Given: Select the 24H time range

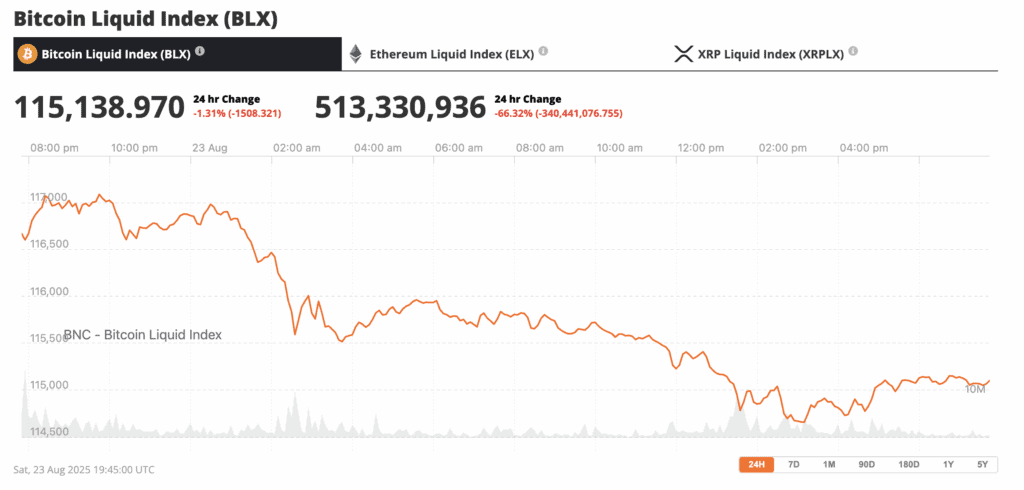Looking at the screenshot, I should tap(757, 464).
